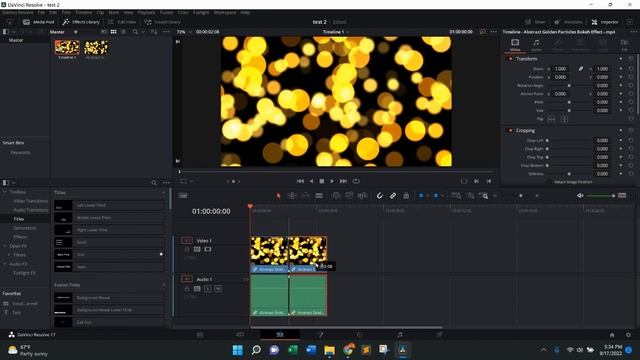Switch to the Audio inspector tab
This screenshot has height=360, width=640.
(x=536, y=45)
